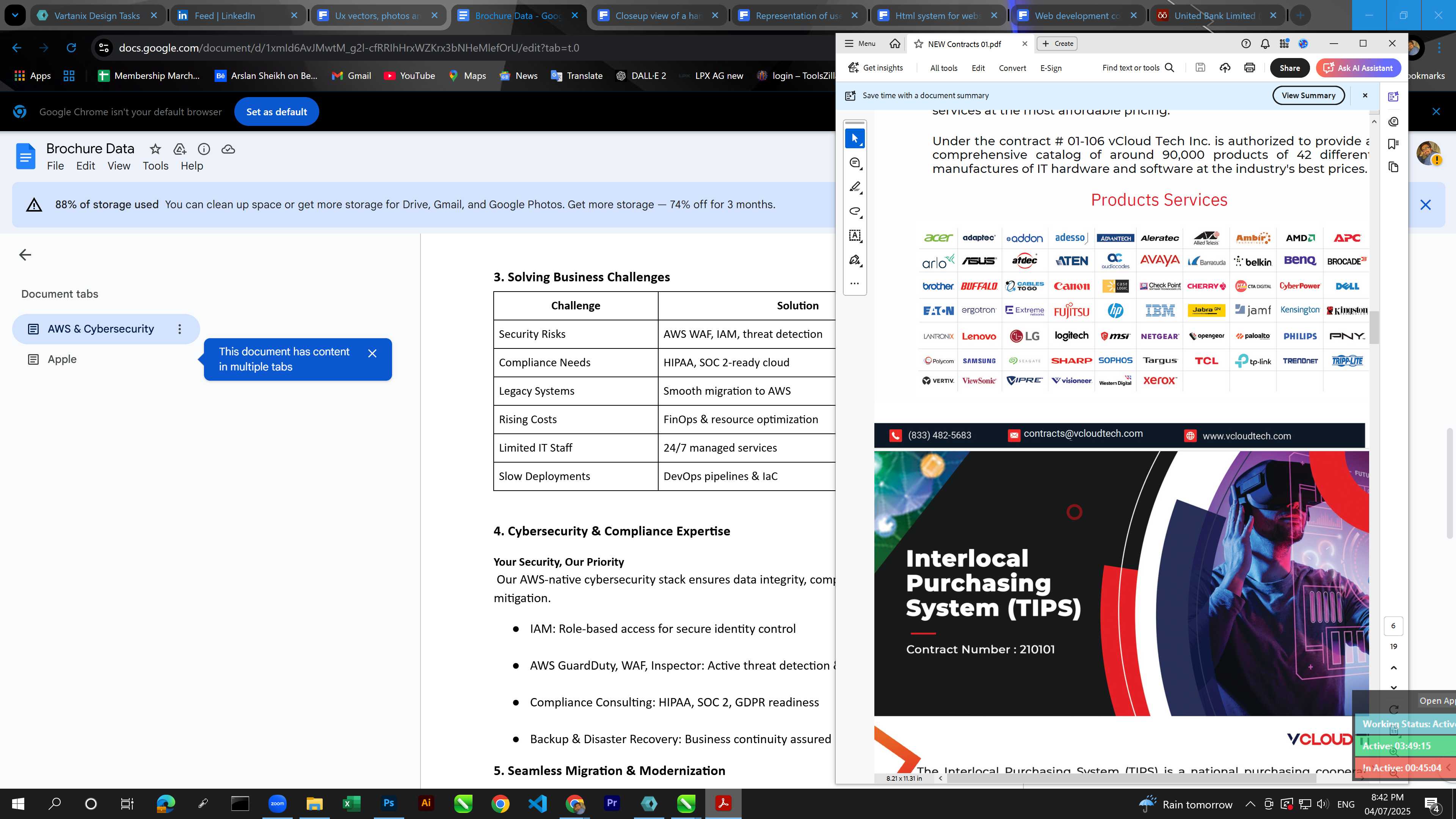The image size is (1456, 819).
Task: Choose the add comment tool in Acrobat toolbar
Action: 855,163
